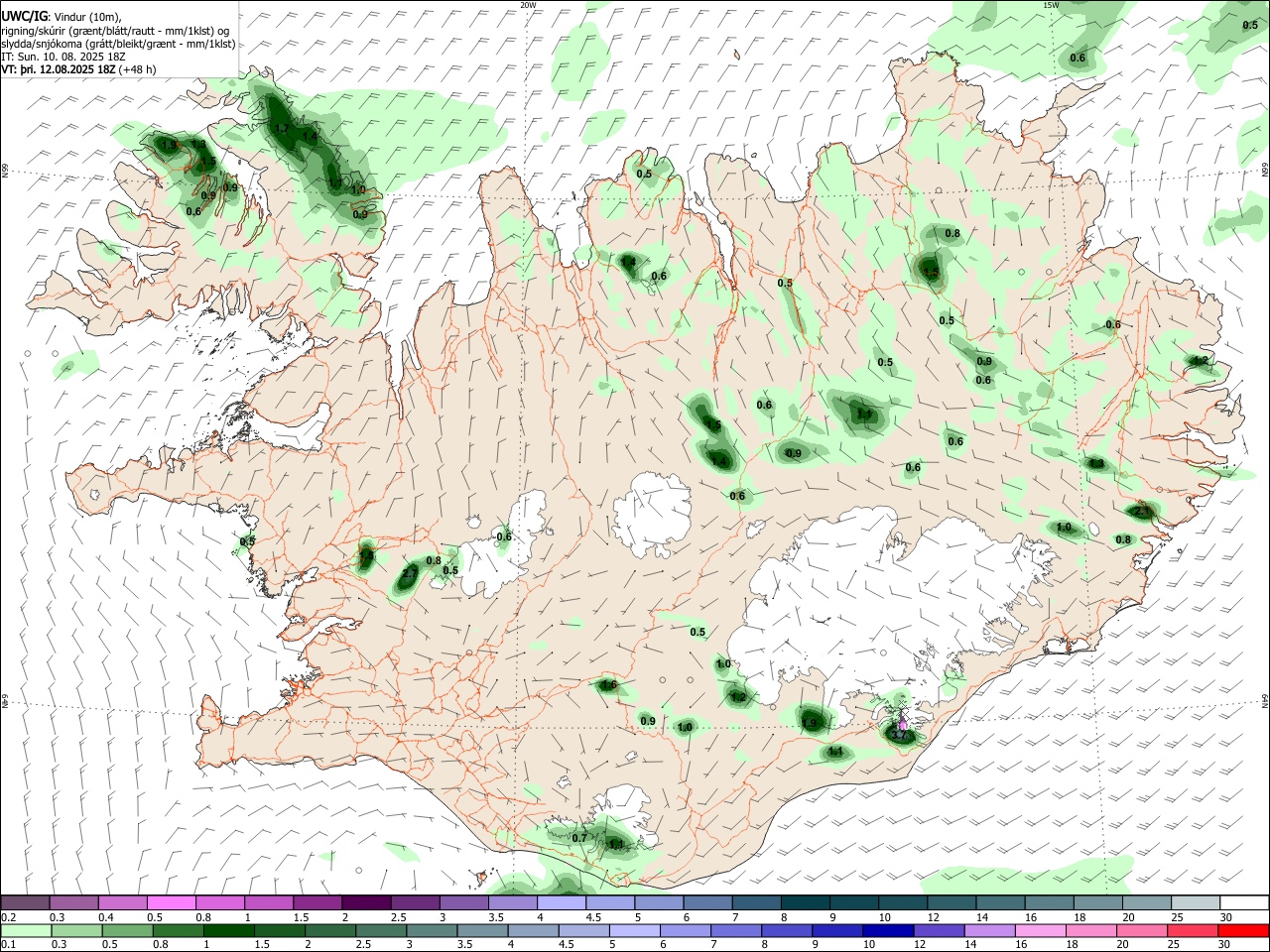Click the "1.9" value beside "1.3" in the Westfjords
Image resolution: width=1270 pixels, height=952 pixels.
168,145
